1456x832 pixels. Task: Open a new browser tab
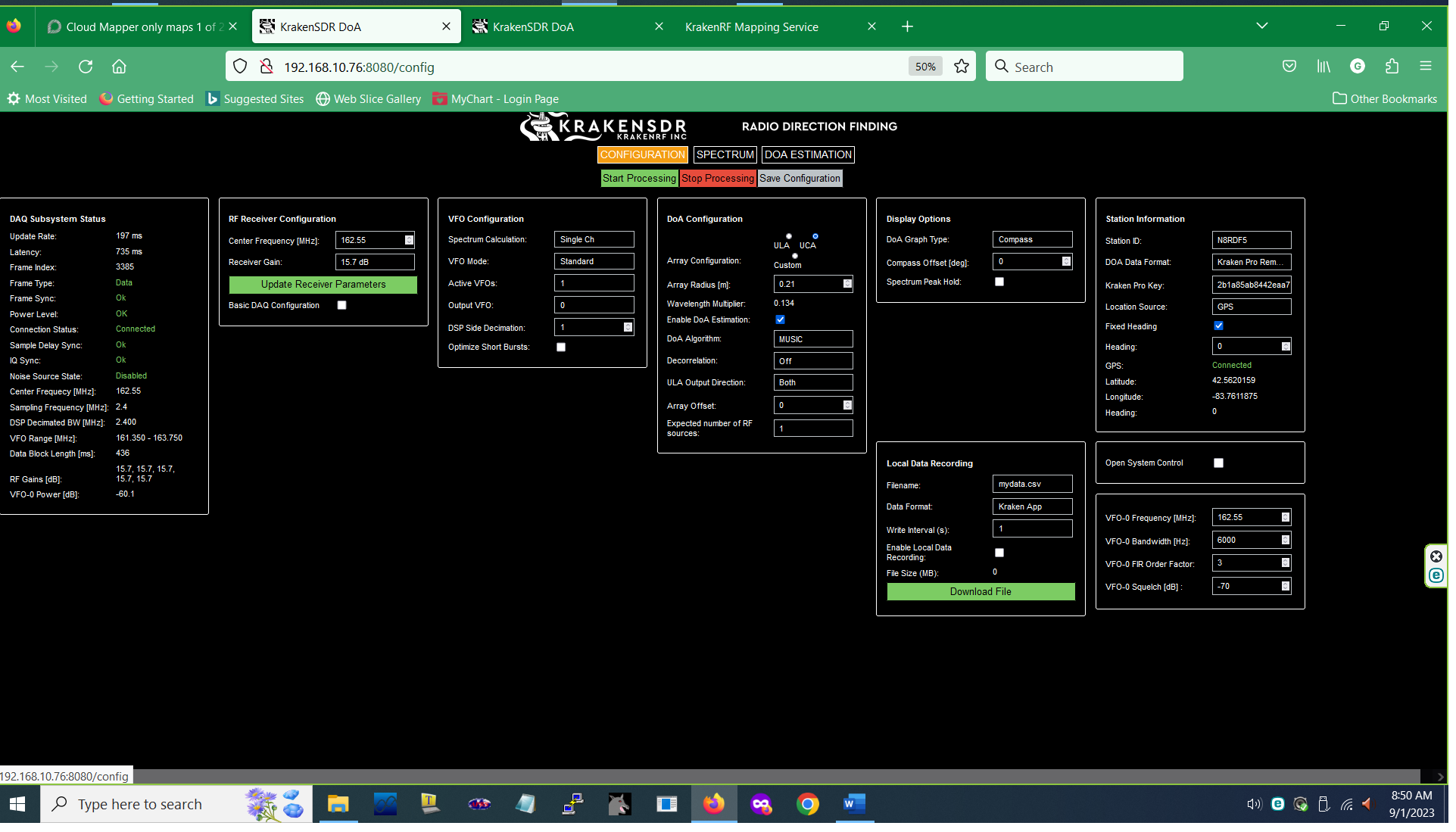(x=907, y=26)
